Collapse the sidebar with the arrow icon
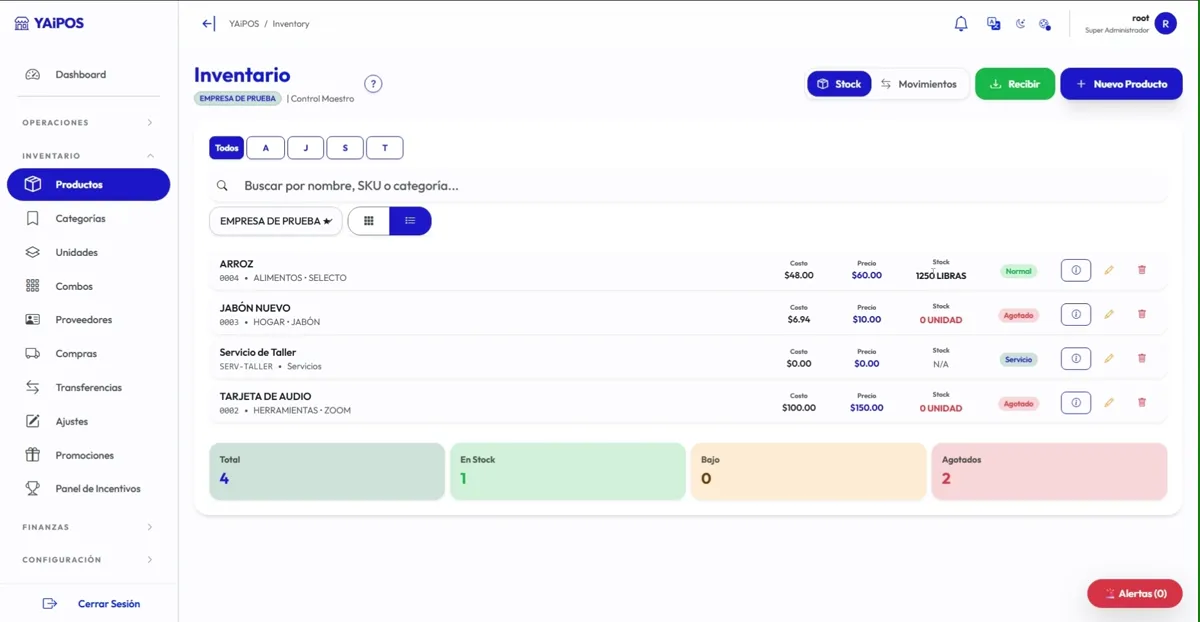The height and width of the screenshot is (622, 1200). [208, 24]
